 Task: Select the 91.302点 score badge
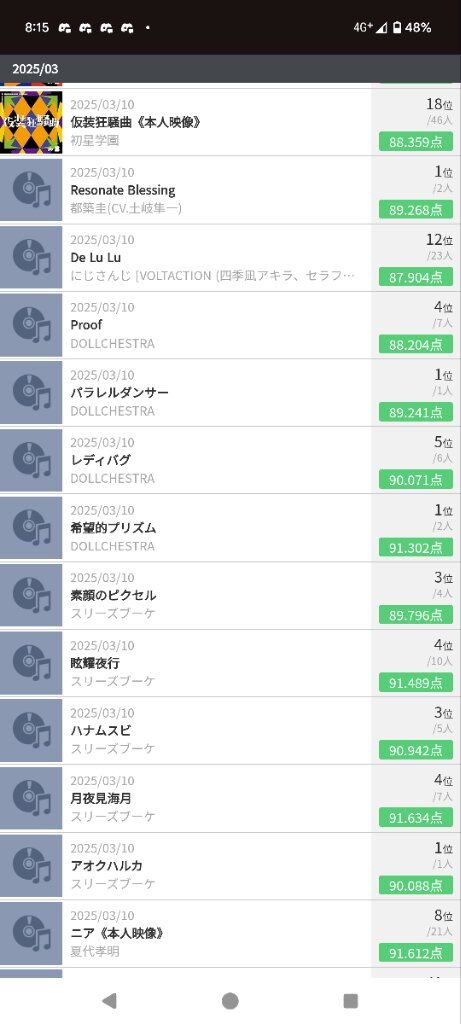415,547
